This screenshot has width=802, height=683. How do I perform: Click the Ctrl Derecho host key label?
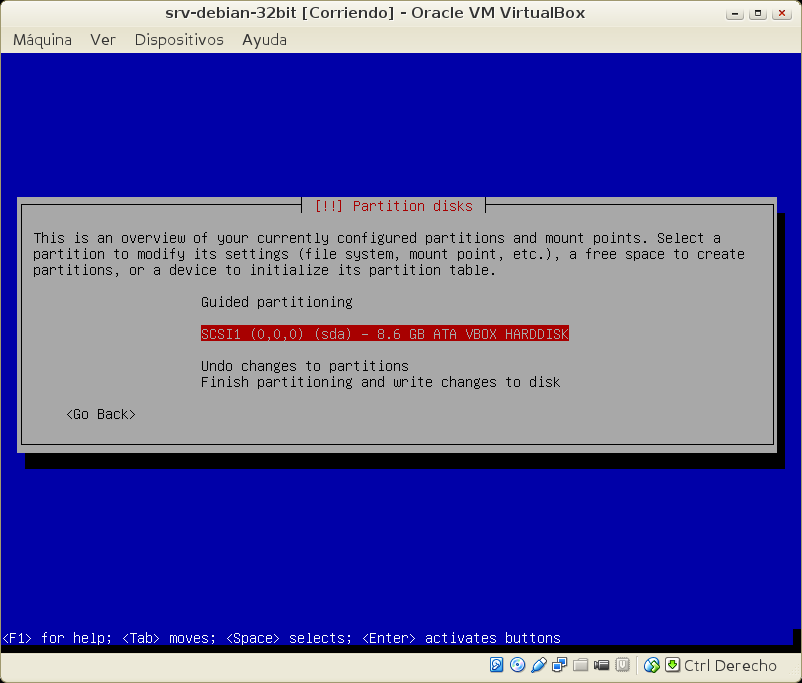point(730,665)
